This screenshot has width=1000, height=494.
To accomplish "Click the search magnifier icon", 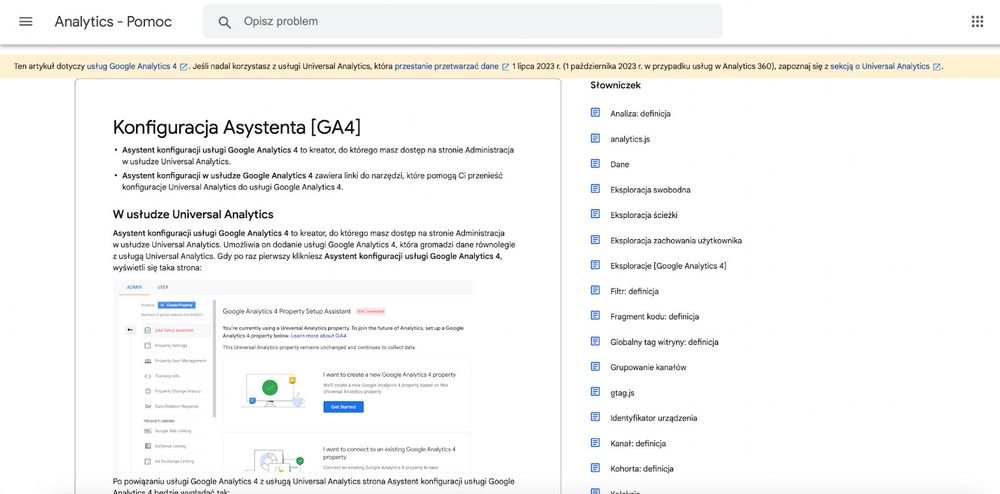I will (x=224, y=22).
